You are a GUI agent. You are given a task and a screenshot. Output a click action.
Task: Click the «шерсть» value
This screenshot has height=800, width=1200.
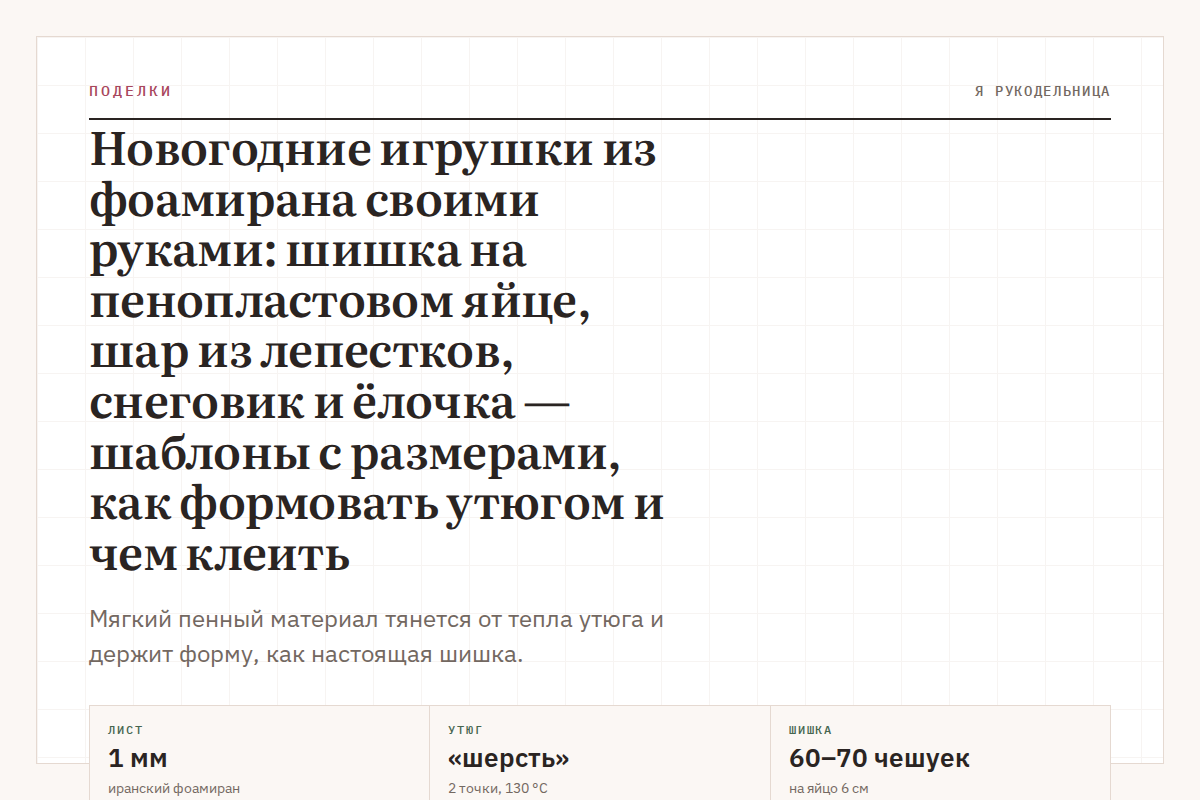click(509, 758)
